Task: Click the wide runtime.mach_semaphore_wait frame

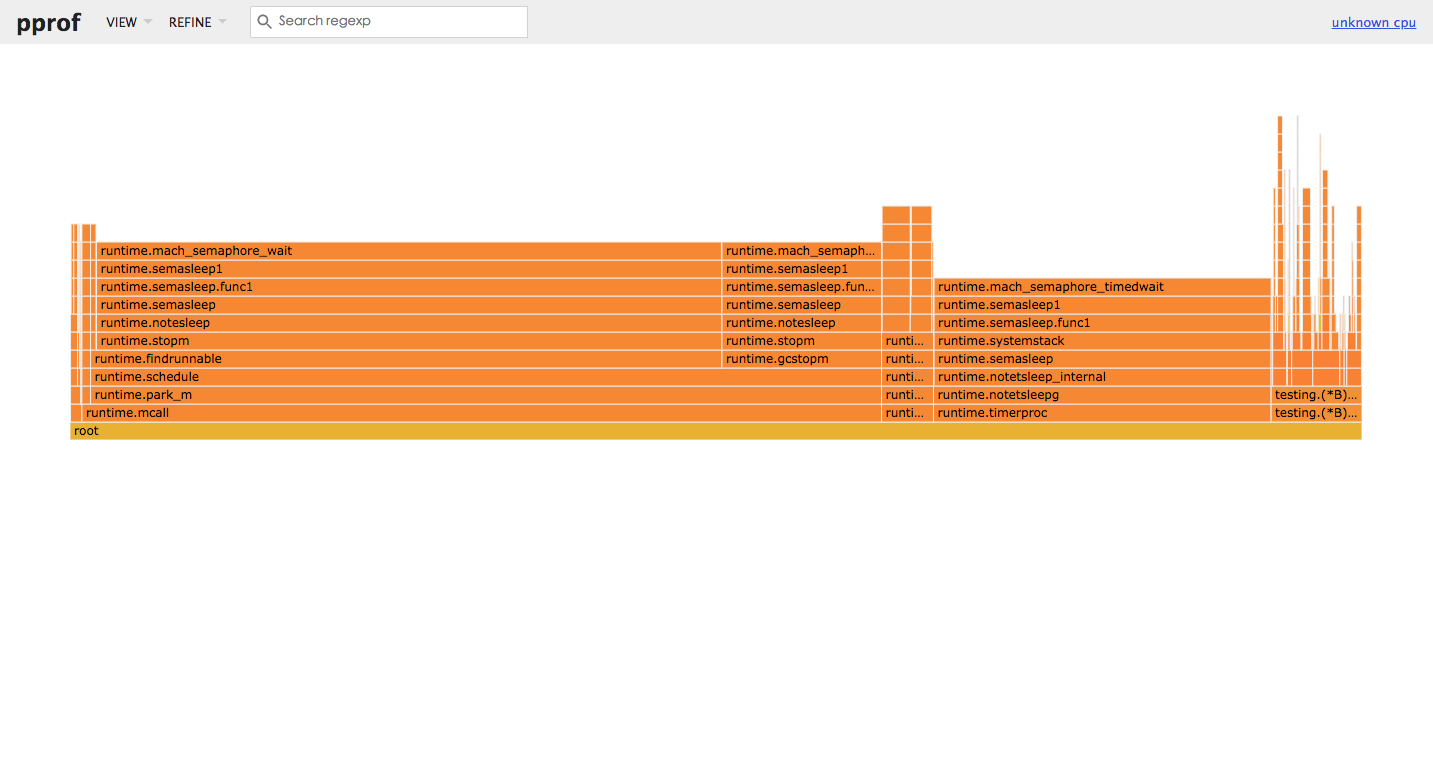Action: (409, 251)
